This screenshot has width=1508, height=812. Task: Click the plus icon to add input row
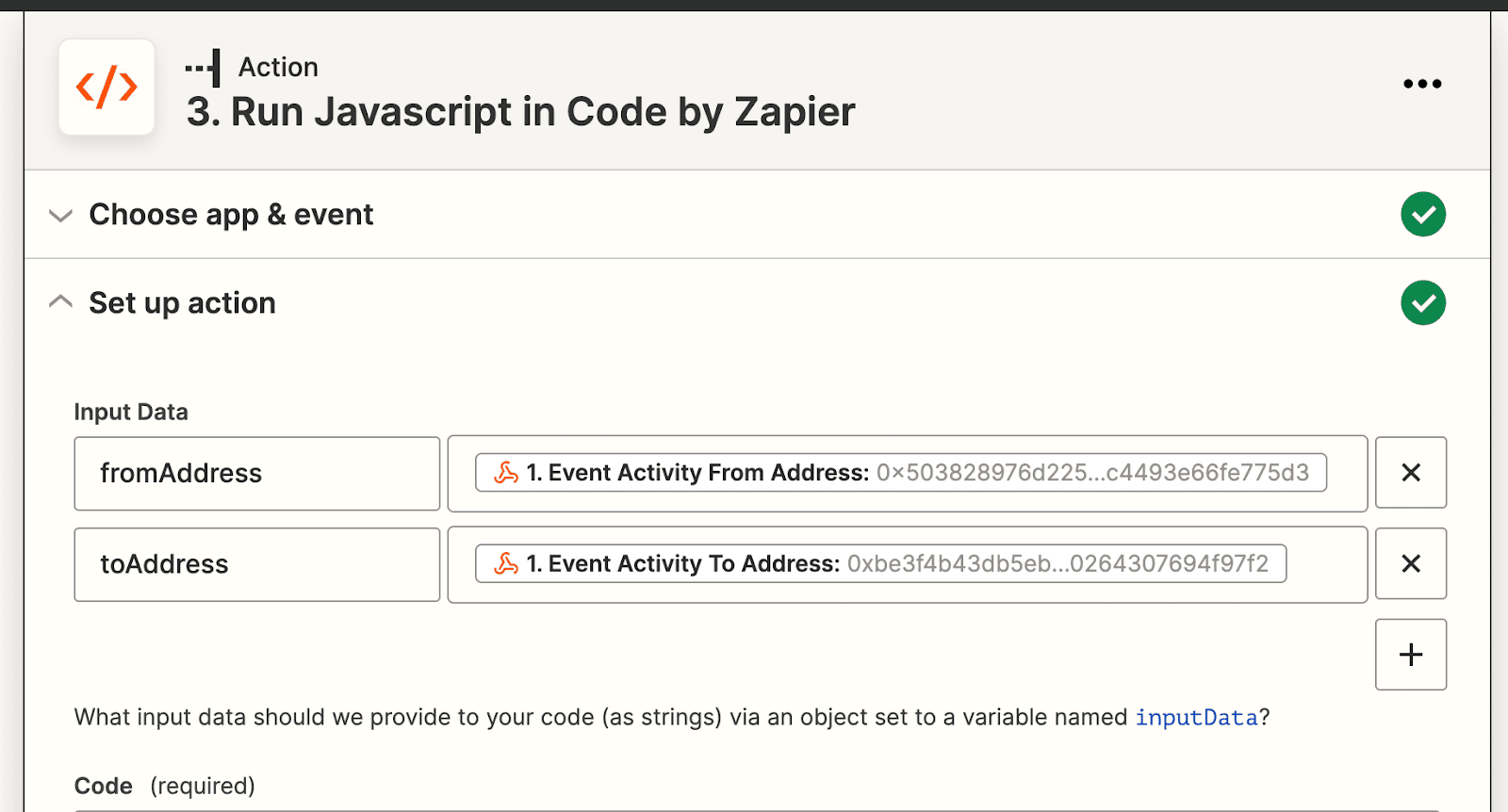pos(1410,654)
